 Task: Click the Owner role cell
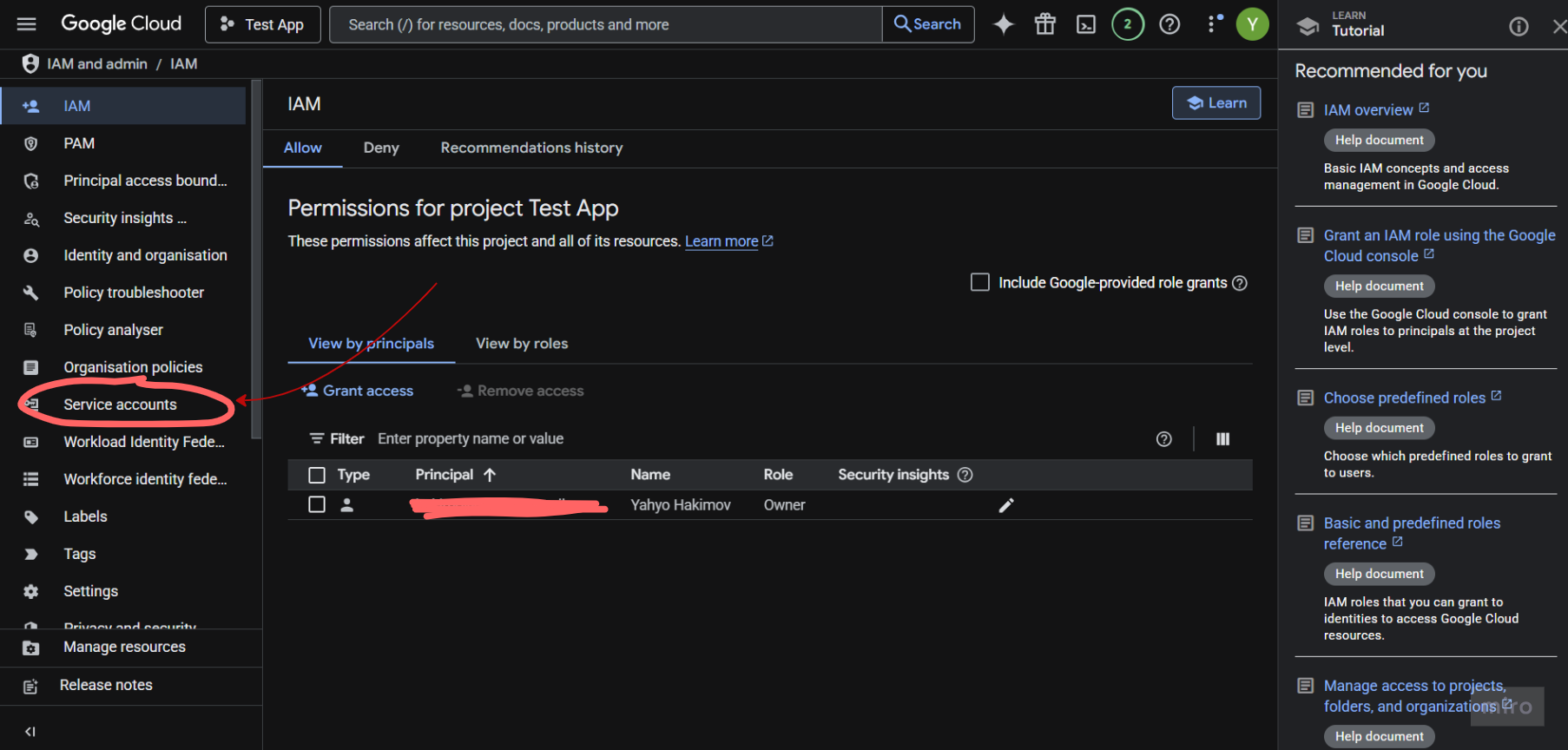784,505
